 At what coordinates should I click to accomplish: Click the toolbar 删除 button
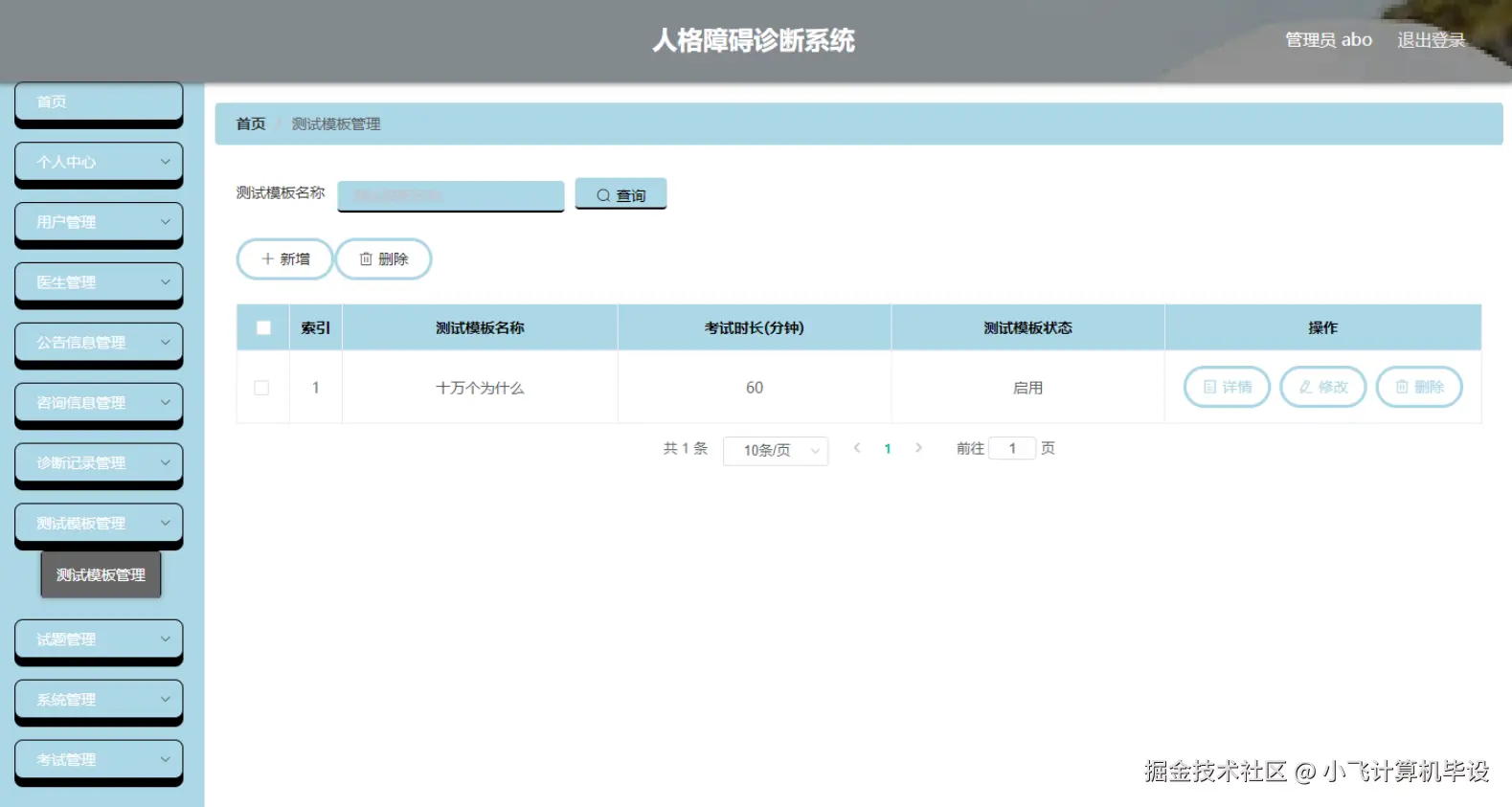tap(383, 258)
